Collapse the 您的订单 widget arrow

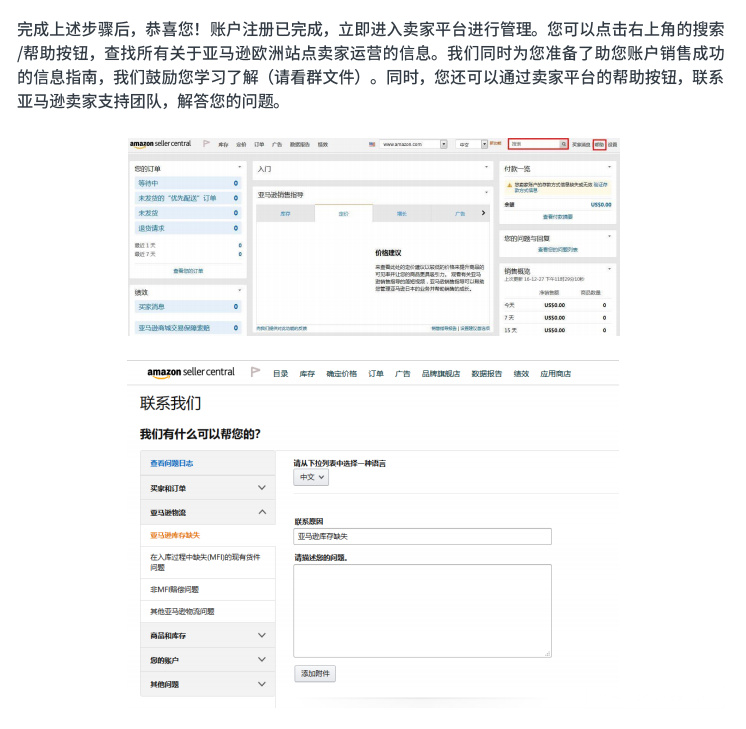239,167
